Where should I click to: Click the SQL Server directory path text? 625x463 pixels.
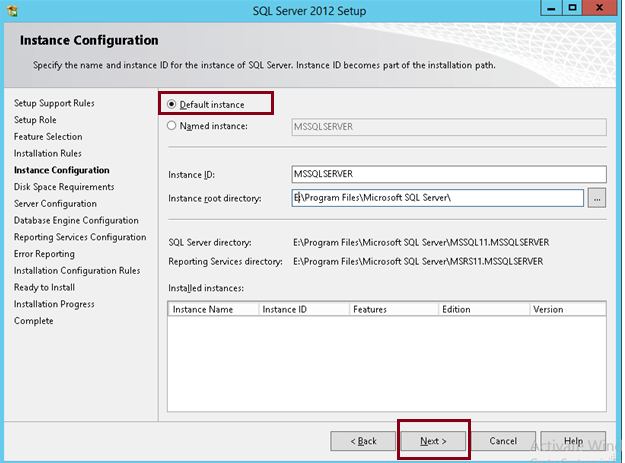421,242
